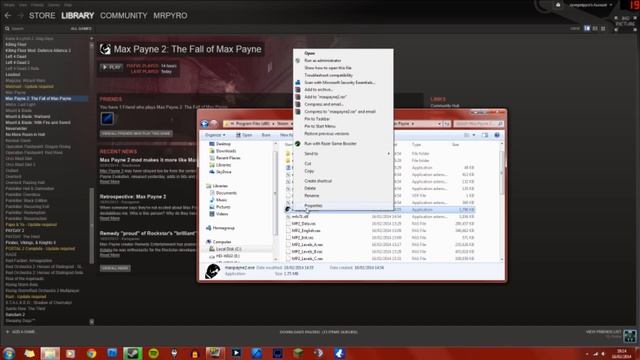The image size is (640, 360).
Task: Click the Steam Big Picture button
Action: 625,24
